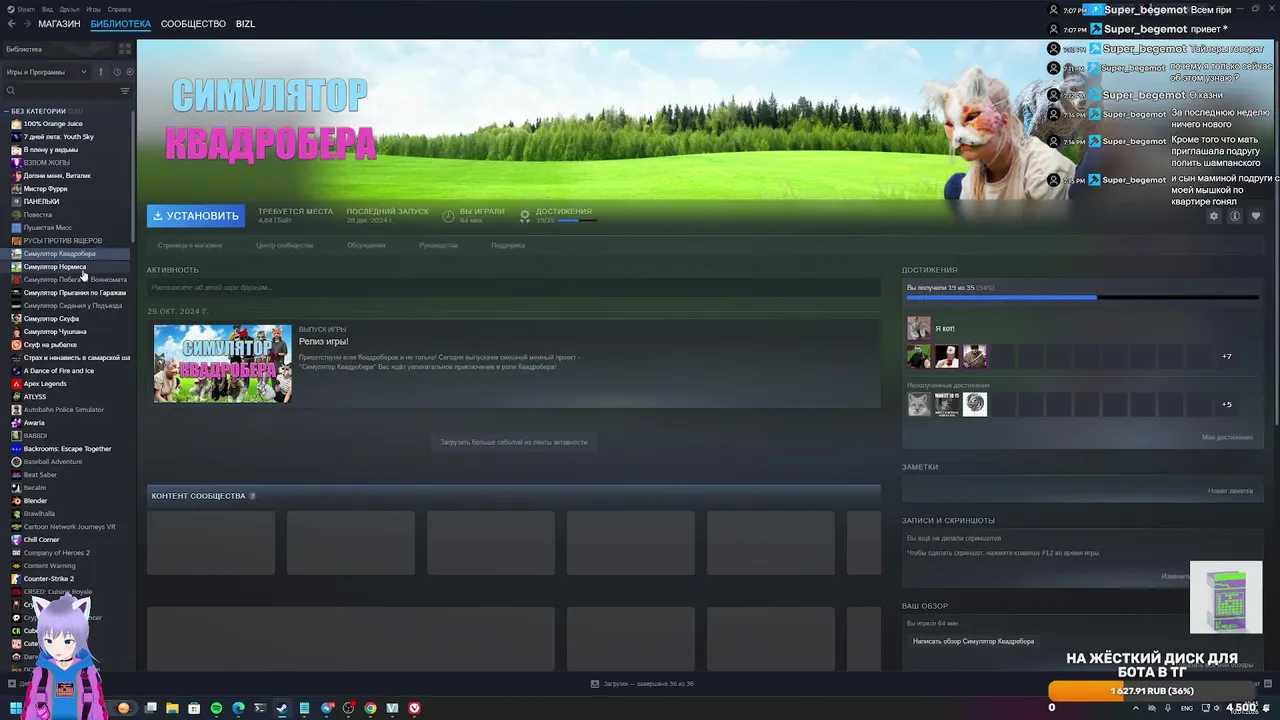
Task: Load more activity feed events
Action: click(513, 442)
